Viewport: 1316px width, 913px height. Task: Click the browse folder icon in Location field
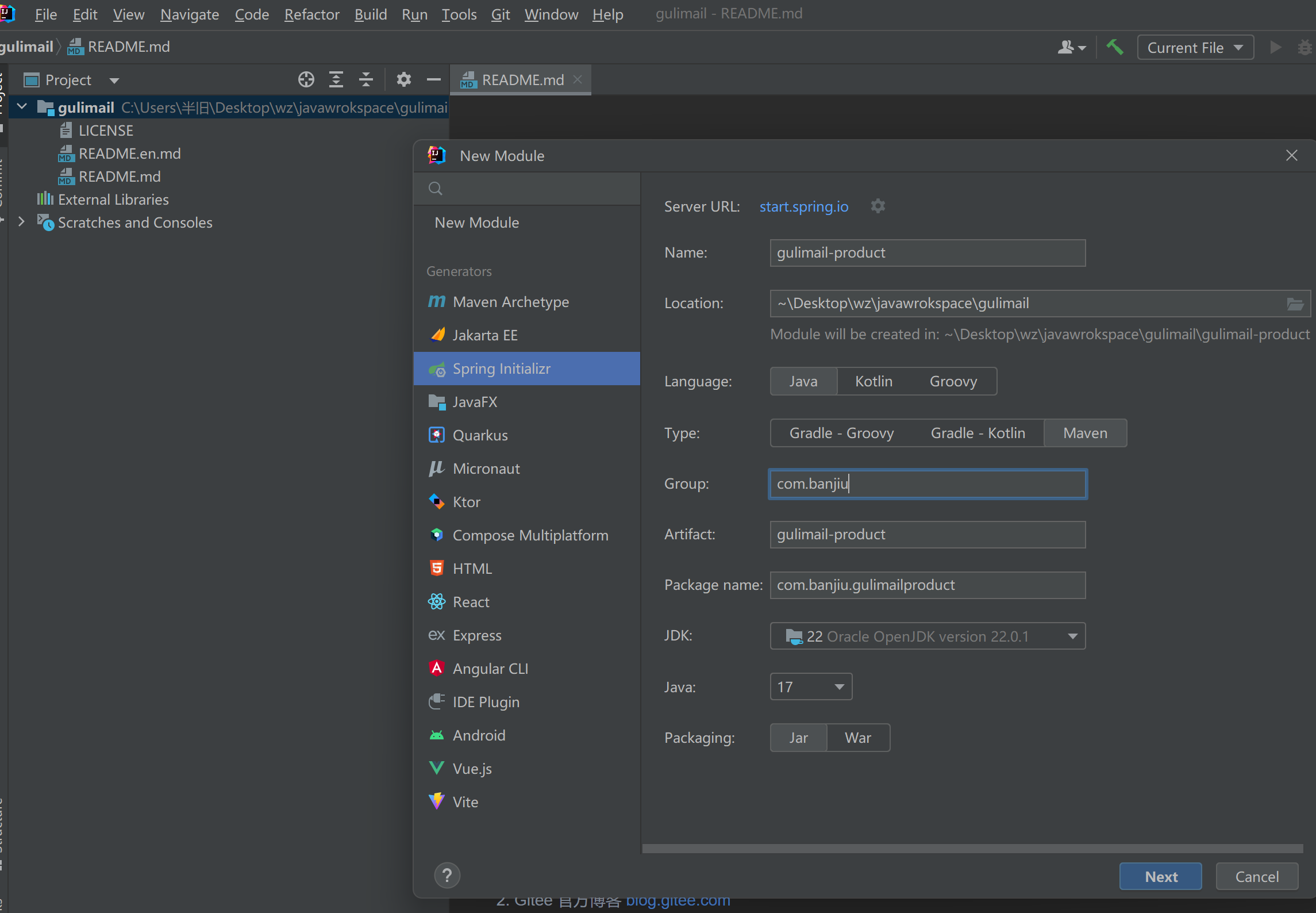click(1295, 304)
